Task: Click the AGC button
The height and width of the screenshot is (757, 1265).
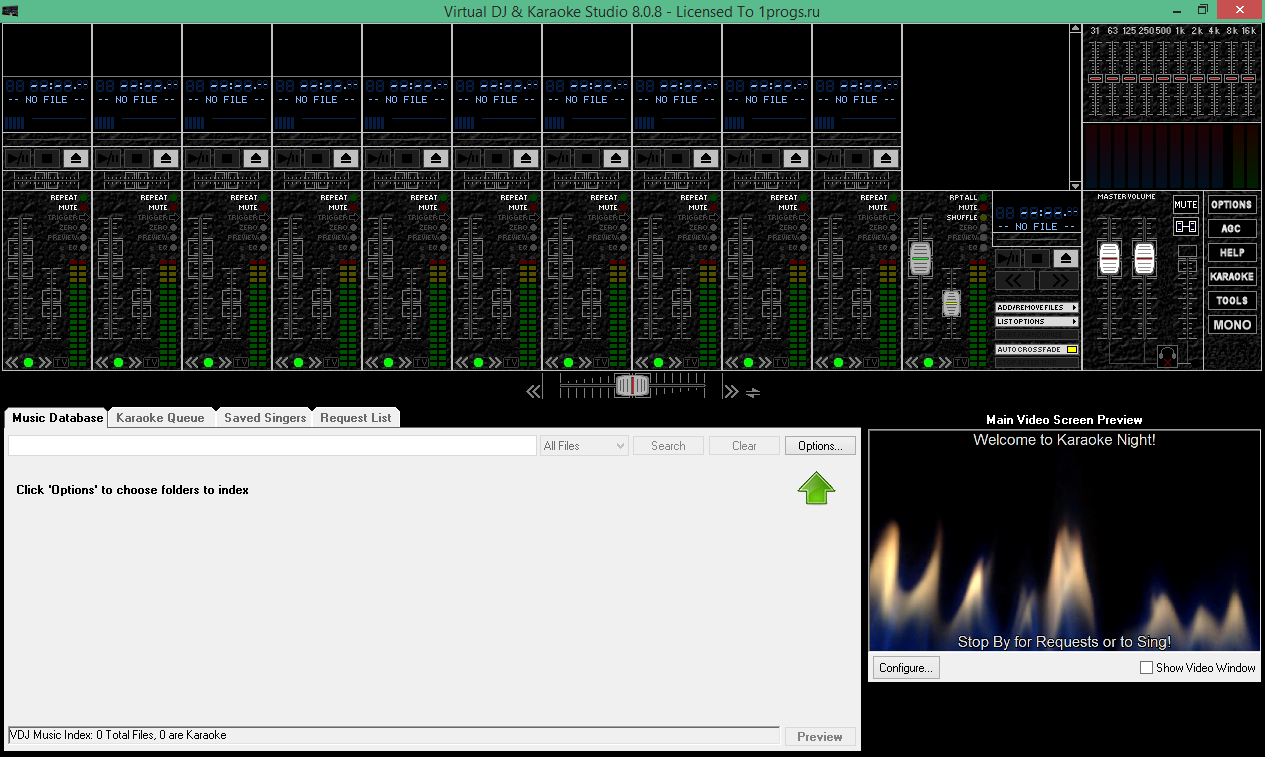Action: 1231,229
